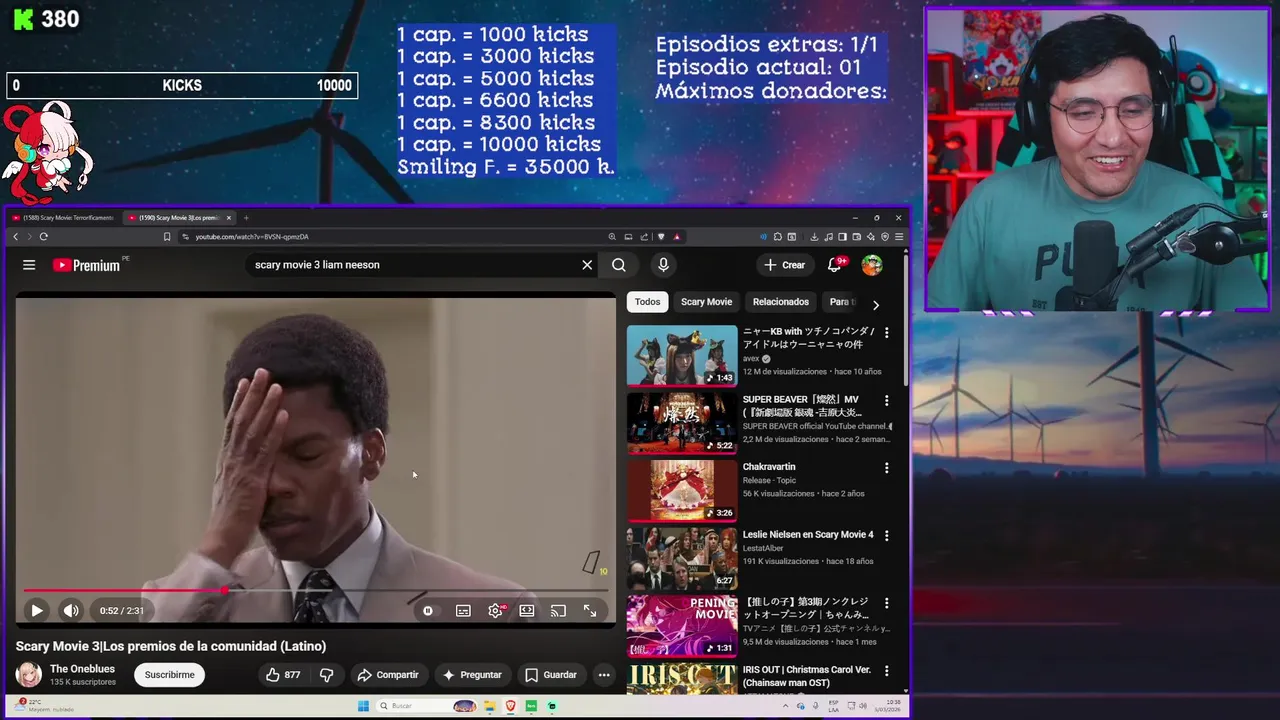This screenshot has height=720, width=1280.
Task: Switch to theater mode
Action: click(527, 610)
